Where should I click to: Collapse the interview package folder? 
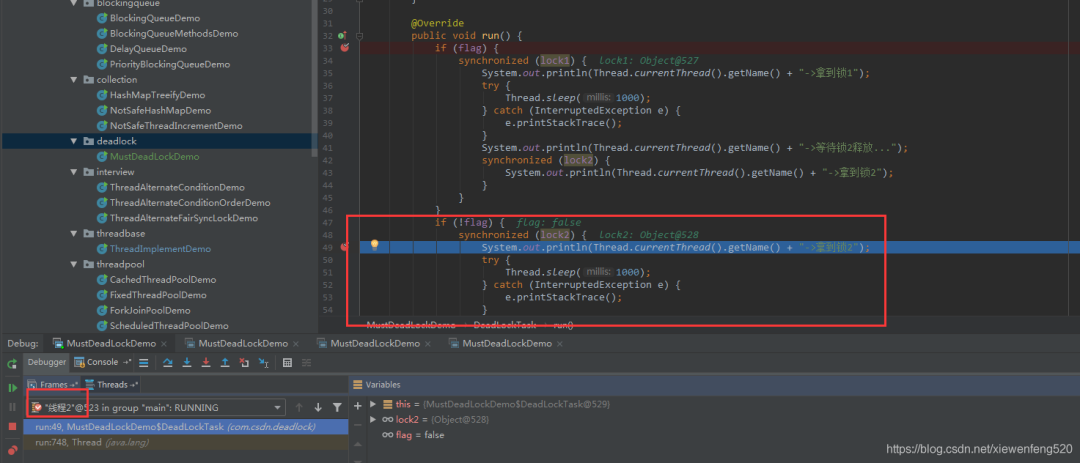click(74, 172)
